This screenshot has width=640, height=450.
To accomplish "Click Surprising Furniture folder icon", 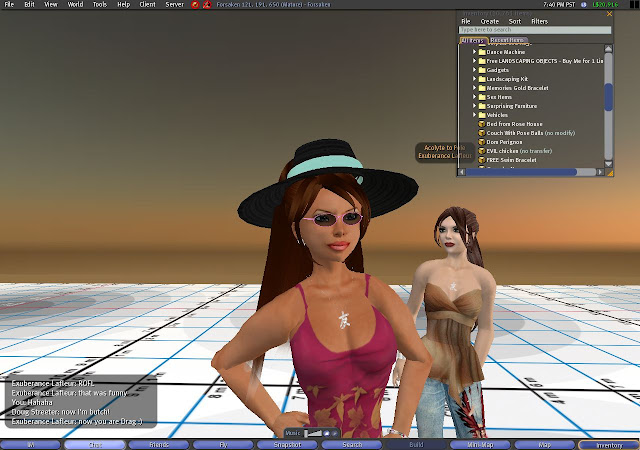I will [x=482, y=106].
